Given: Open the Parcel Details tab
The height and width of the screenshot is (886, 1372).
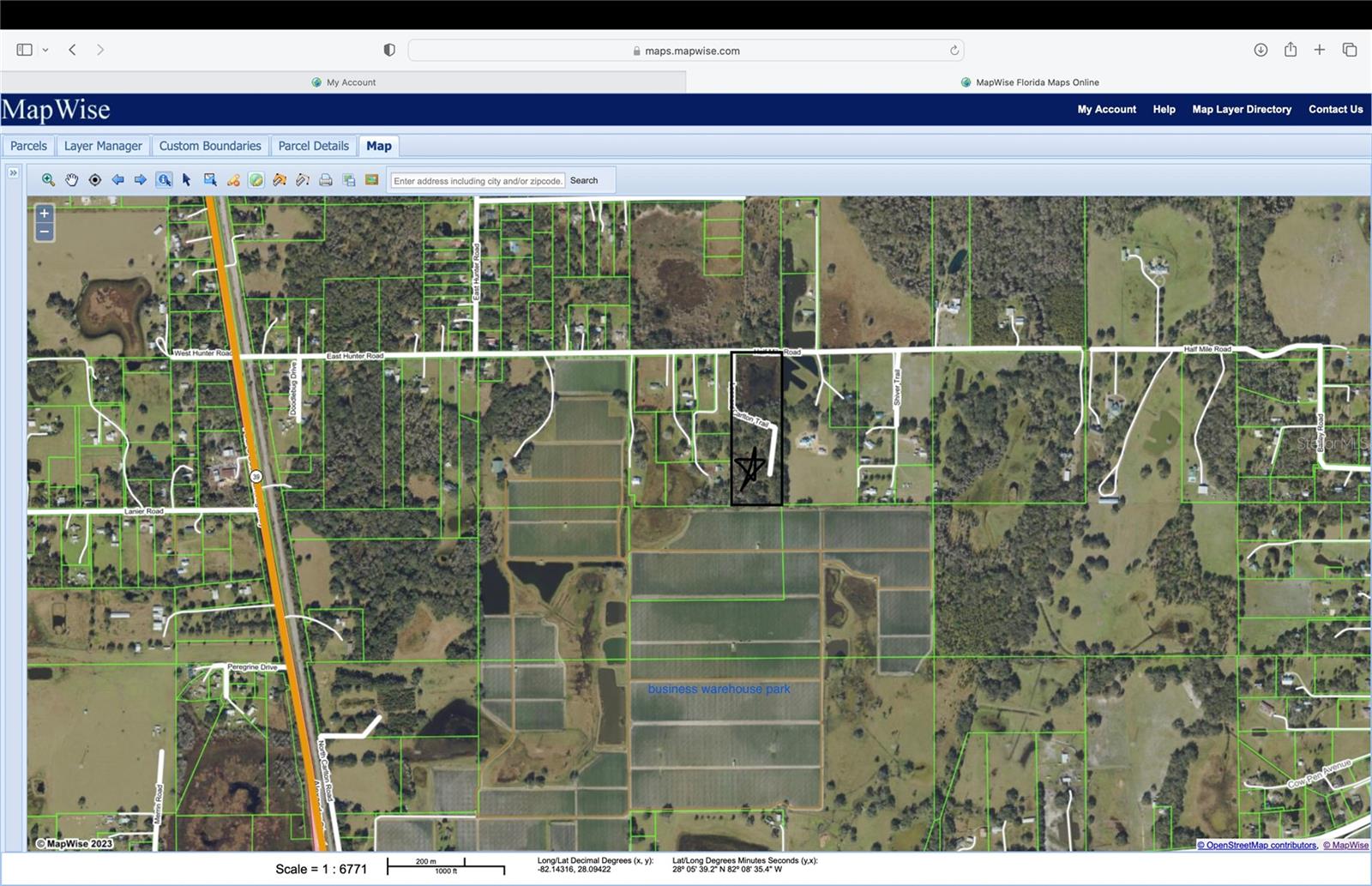Looking at the screenshot, I should click(313, 146).
